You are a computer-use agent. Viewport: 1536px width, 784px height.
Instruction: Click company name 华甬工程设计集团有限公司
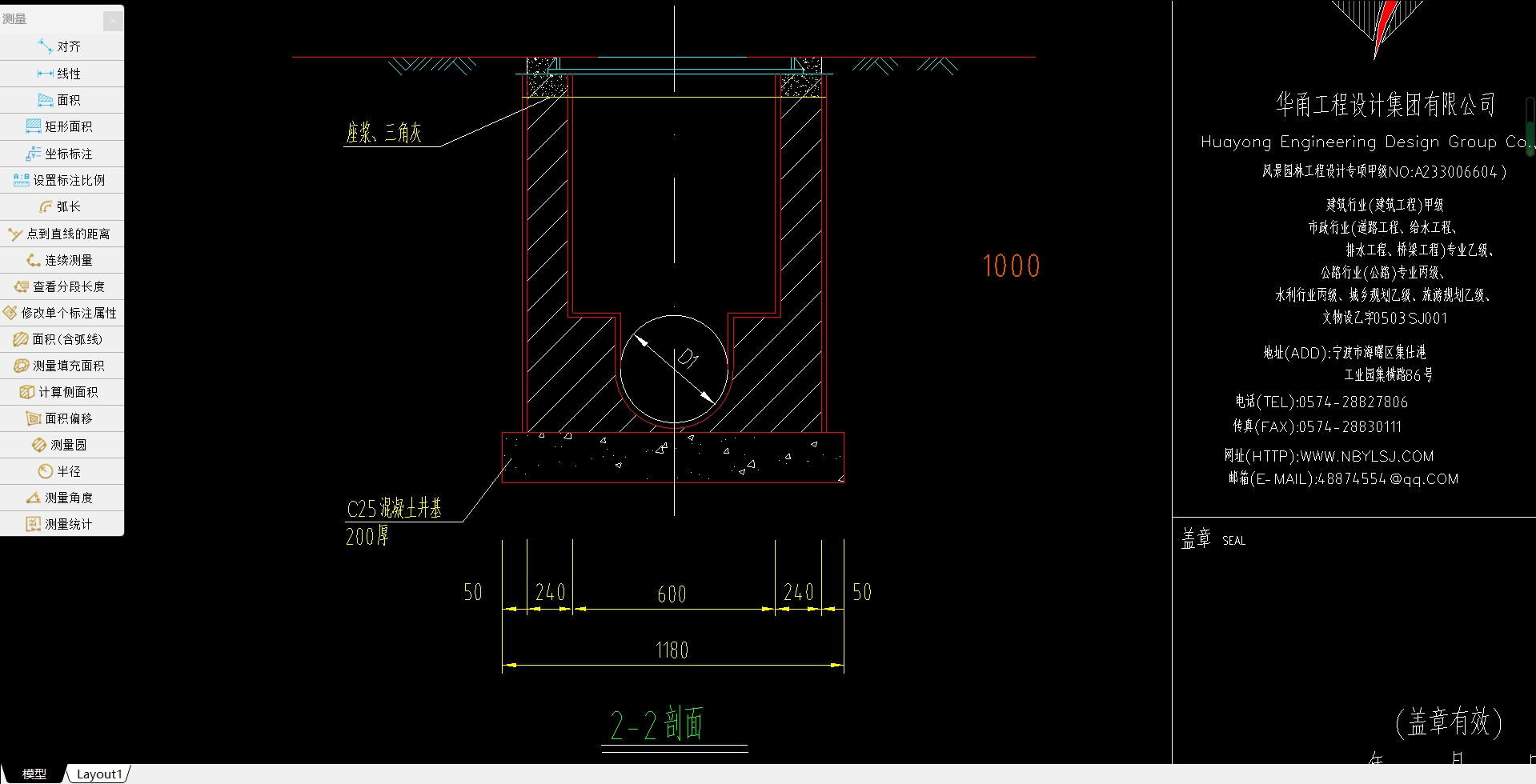(1386, 104)
